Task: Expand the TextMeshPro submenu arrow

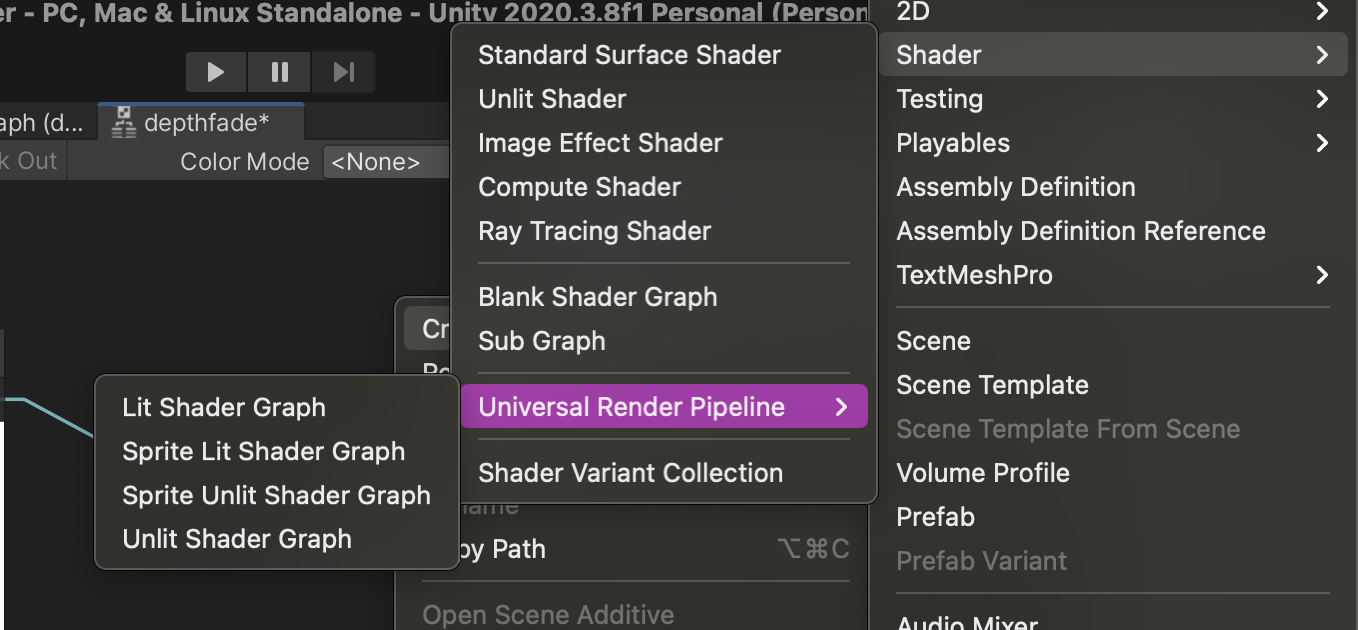Action: coord(1322,275)
